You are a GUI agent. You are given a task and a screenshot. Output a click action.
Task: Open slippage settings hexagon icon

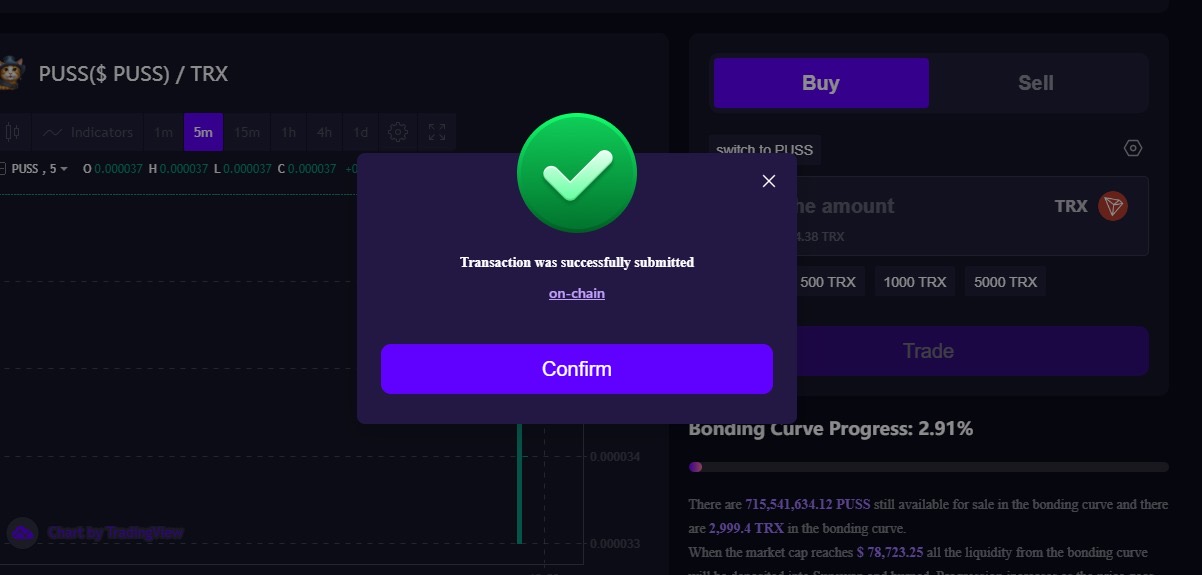1133,148
